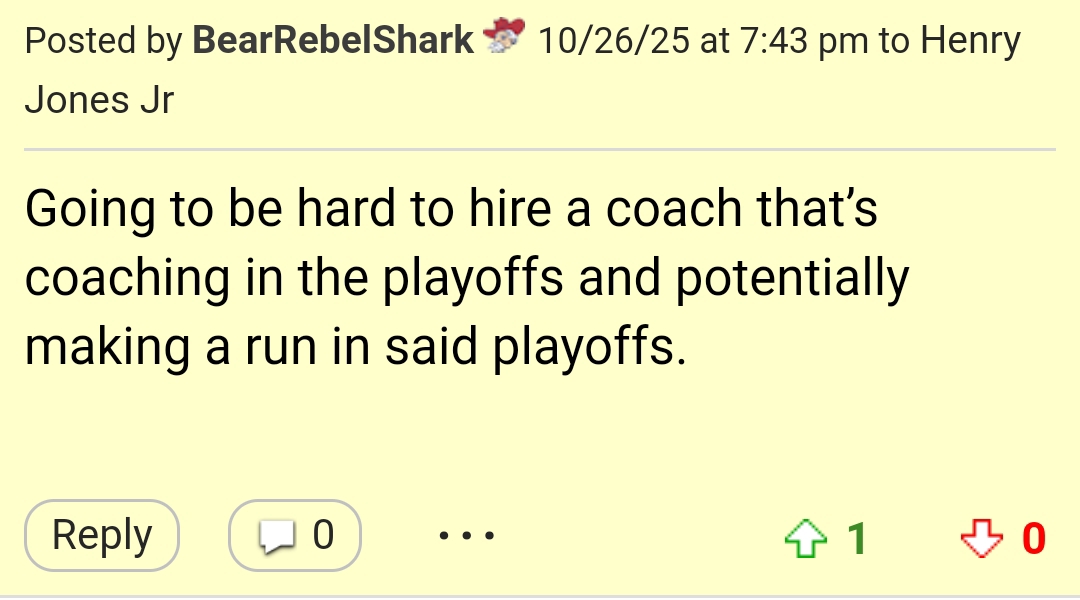Click the green upvote count 1
The width and height of the screenshot is (1080, 600).
tap(856, 539)
